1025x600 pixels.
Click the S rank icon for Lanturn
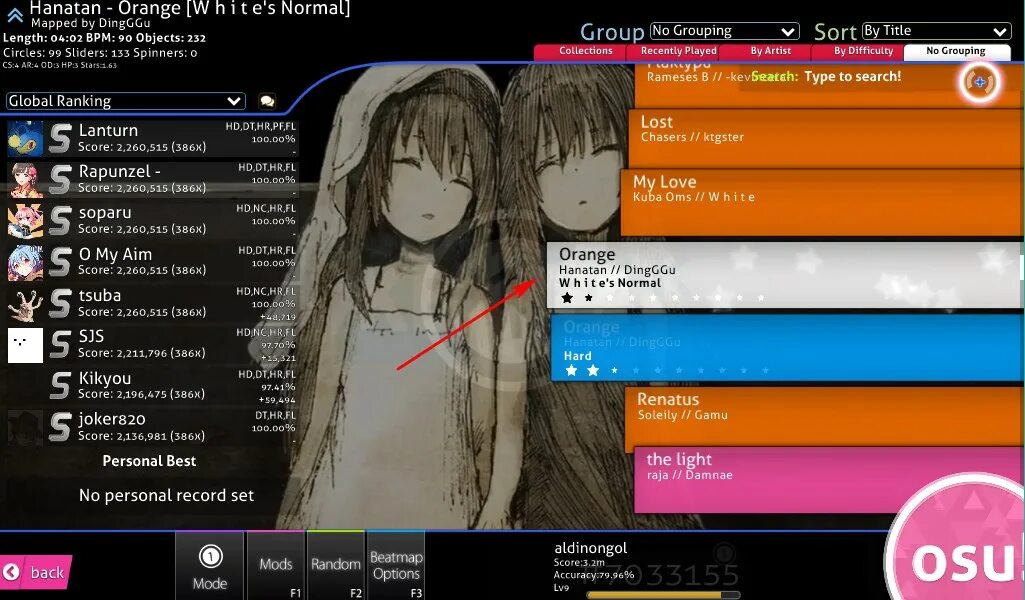(60, 139)
